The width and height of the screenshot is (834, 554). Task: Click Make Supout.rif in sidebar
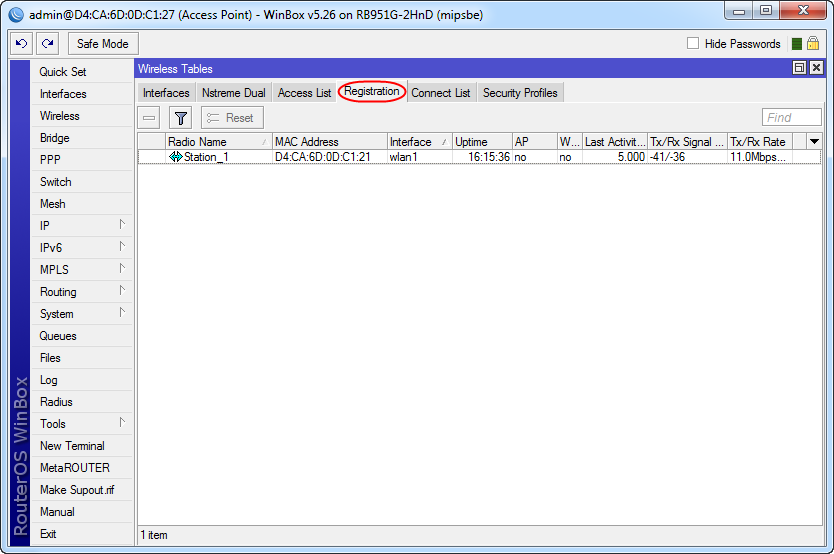click(81, 490)
